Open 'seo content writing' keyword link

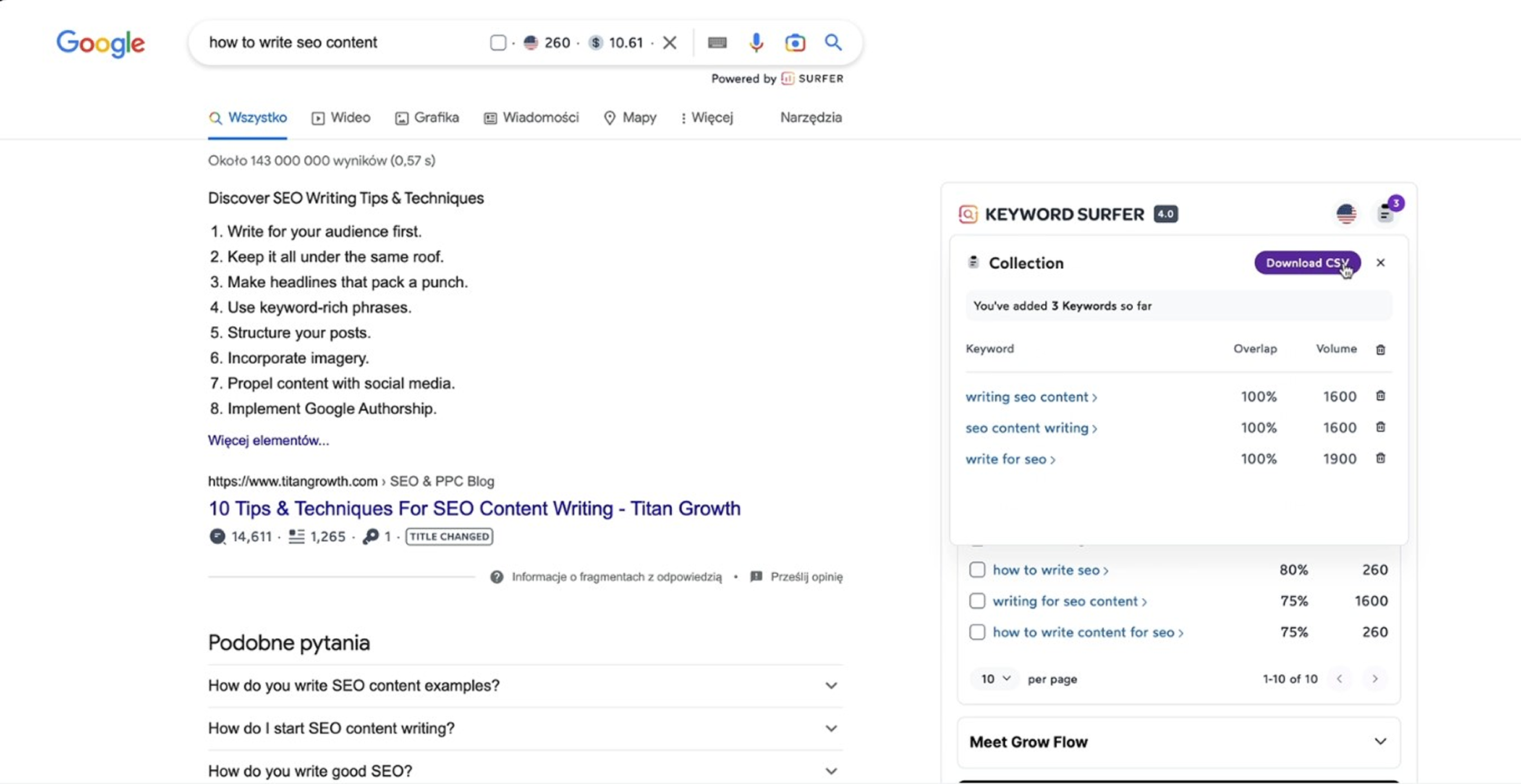tap(1031, 428)
